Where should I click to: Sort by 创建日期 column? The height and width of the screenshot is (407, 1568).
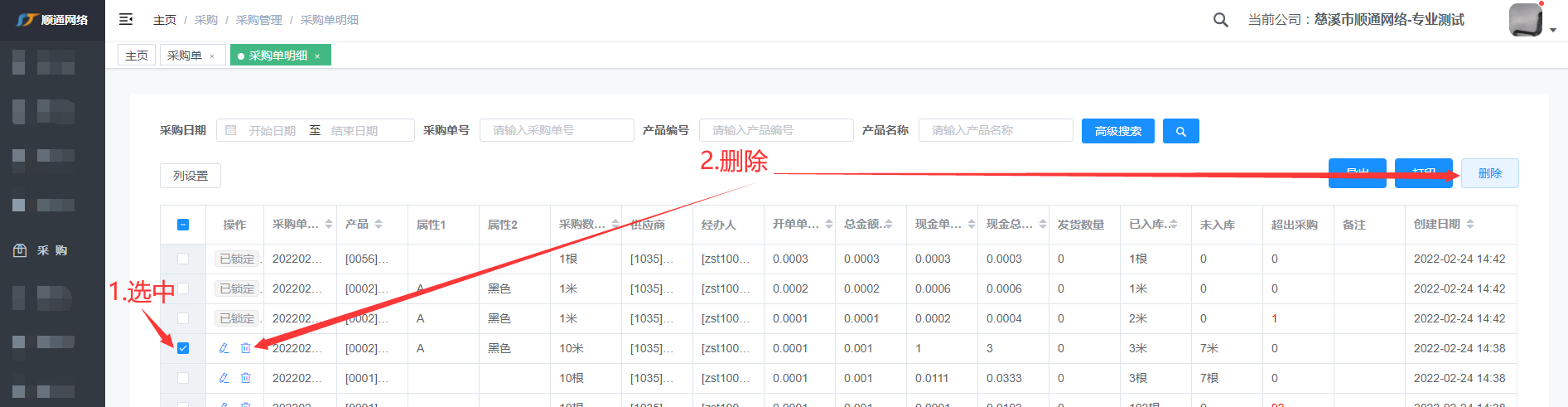point(1470,225)
